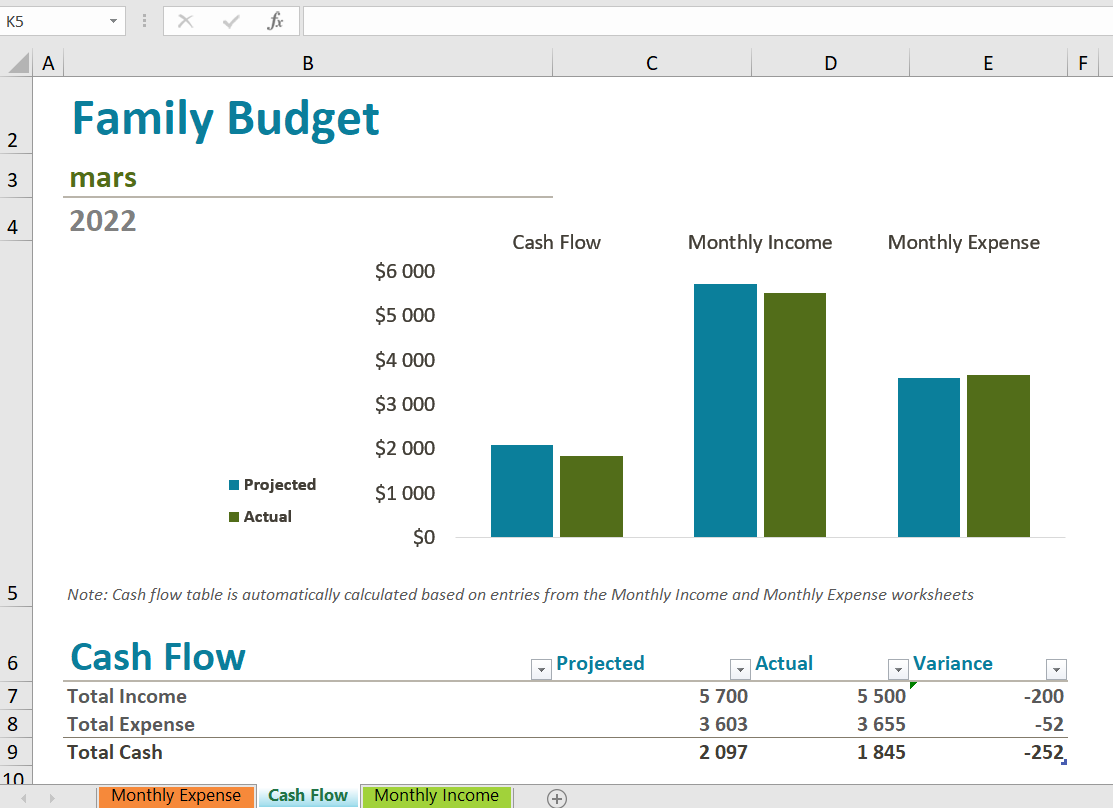
Task: Click the Cancel X in formula bar
Action: [x=185, y=21]
